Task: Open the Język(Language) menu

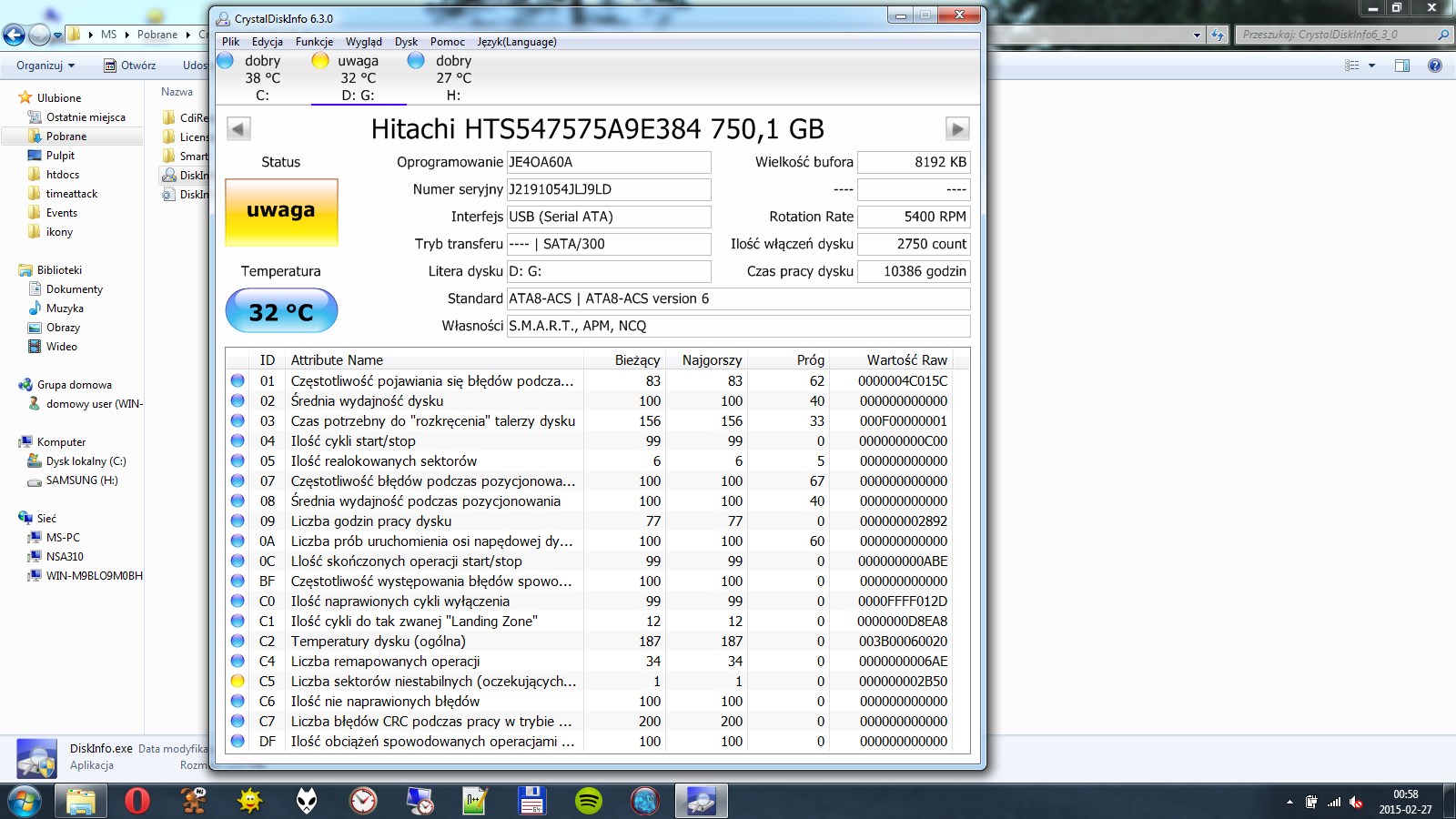Action: [517, 42]
